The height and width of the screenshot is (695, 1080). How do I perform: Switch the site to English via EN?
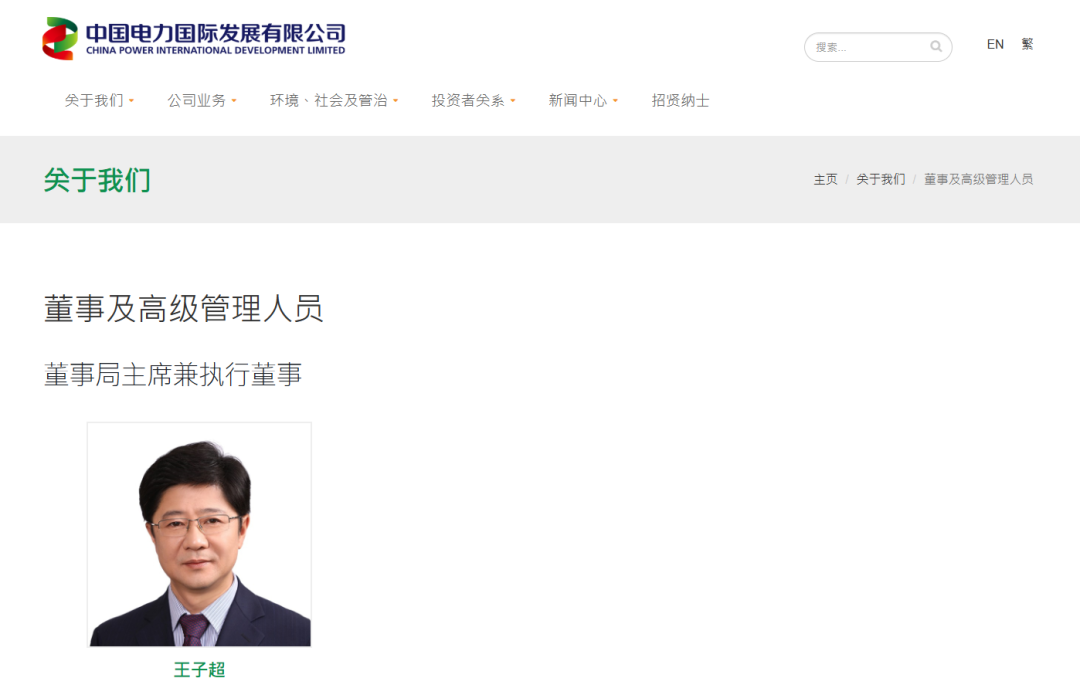(x=995, y=44)
